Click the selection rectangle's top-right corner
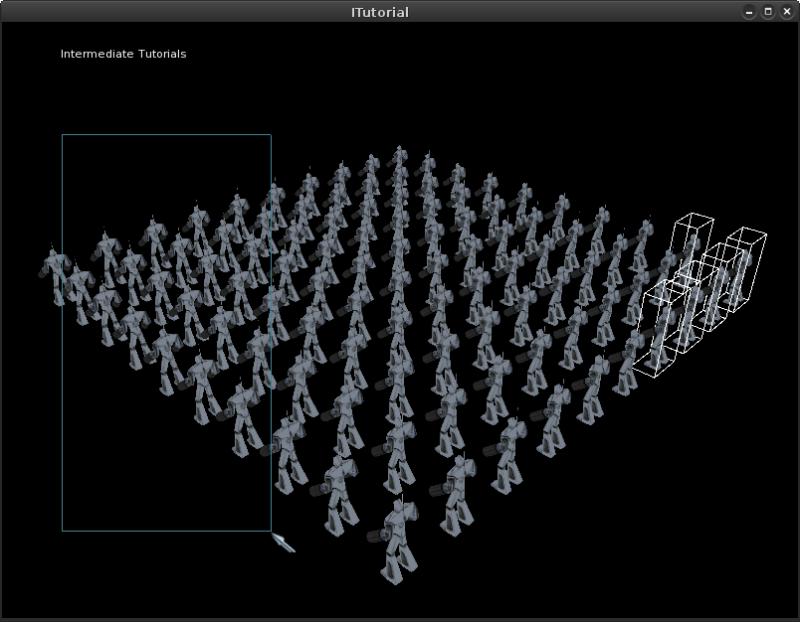Image resolution: width=800 pixels, height=622 pixels. [x=271, y=135]
